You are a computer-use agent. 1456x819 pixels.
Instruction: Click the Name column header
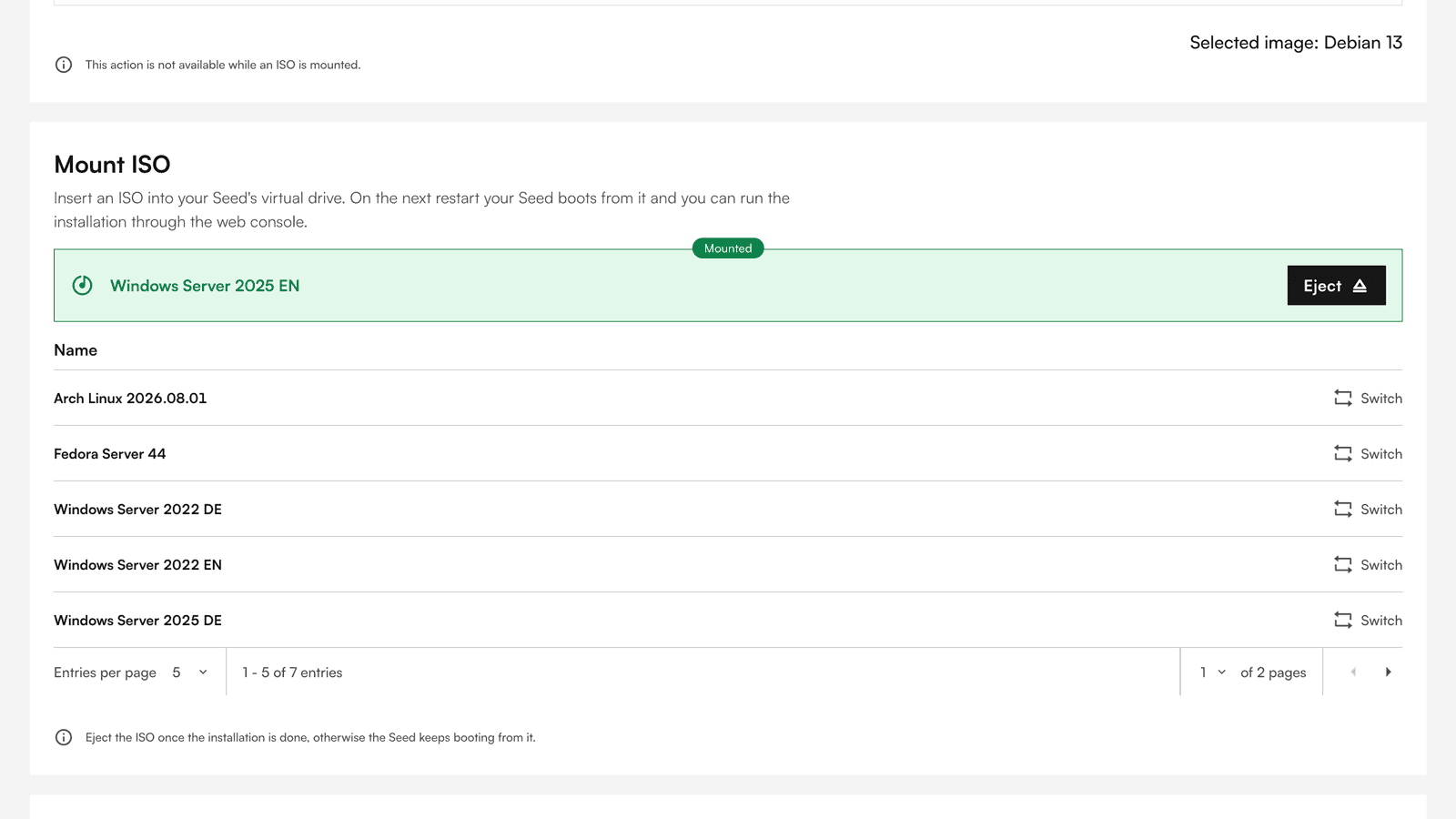(x=76, y=350)
